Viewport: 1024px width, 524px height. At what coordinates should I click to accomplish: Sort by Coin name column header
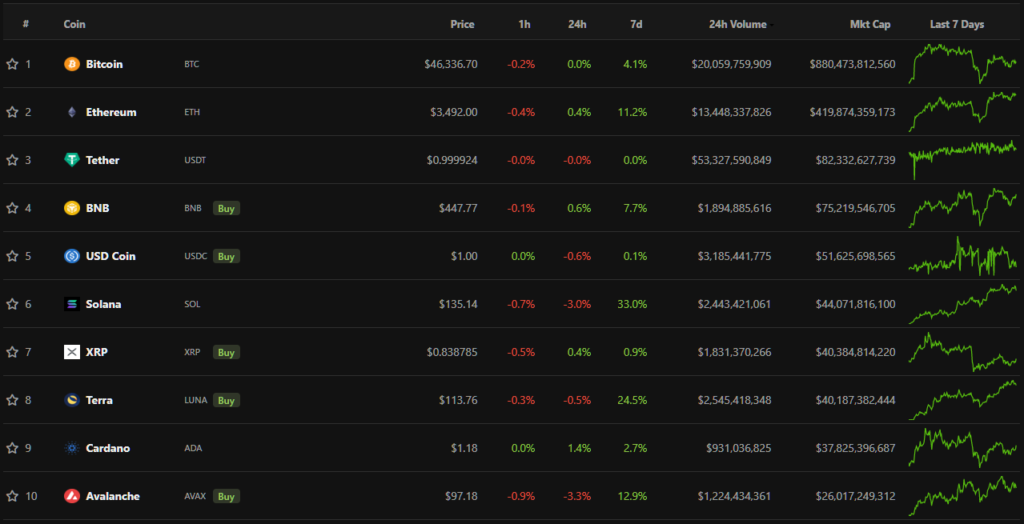click(74, 24)
